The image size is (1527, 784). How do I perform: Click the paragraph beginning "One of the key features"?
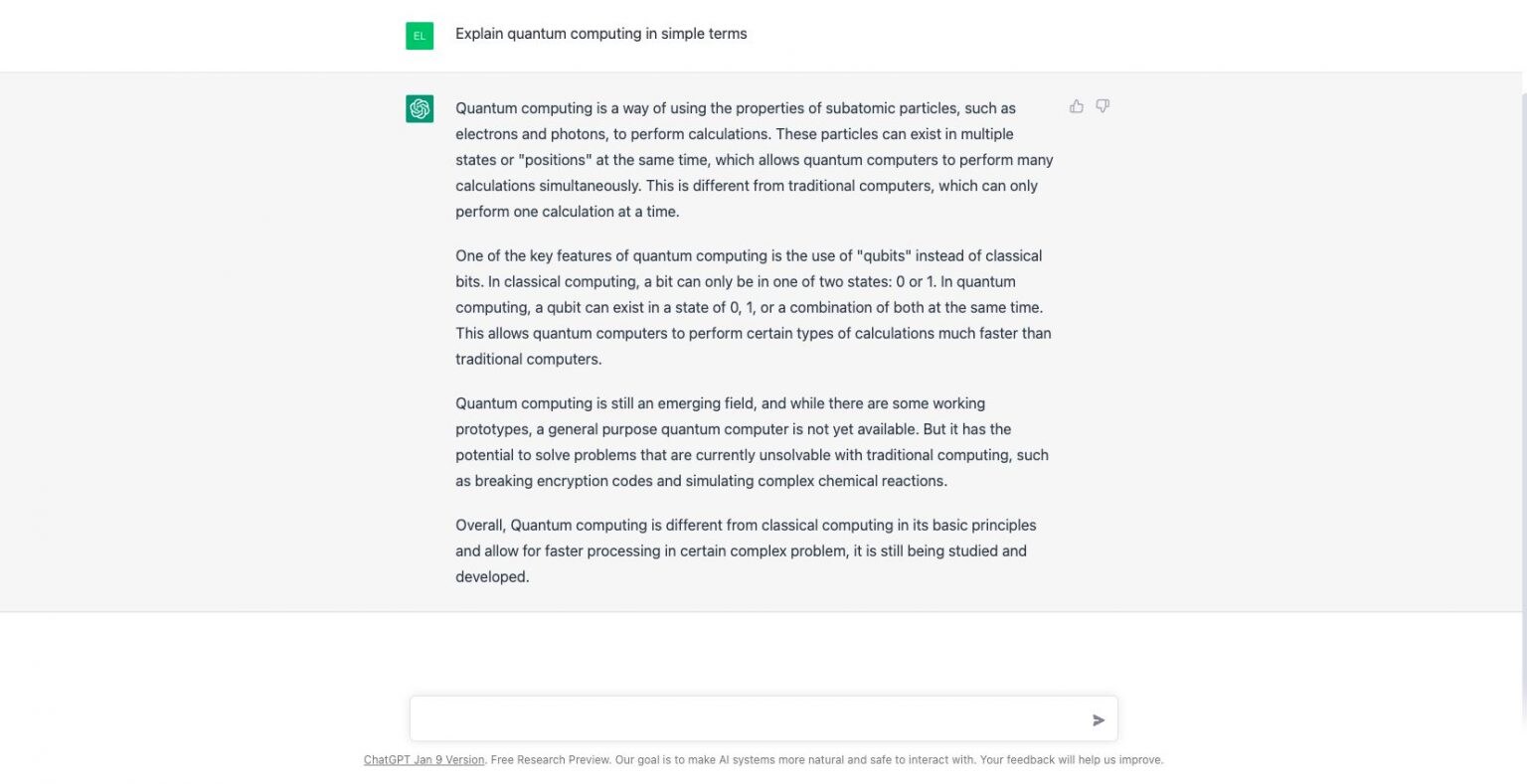point(754,307)
